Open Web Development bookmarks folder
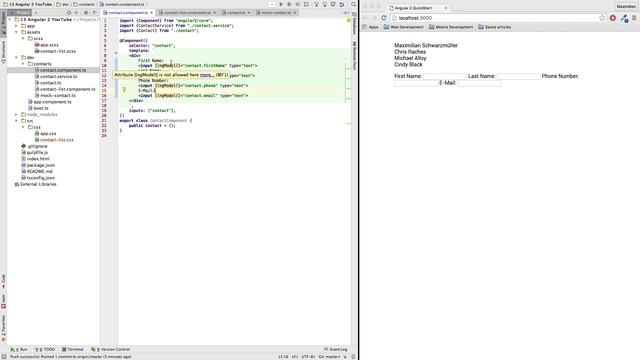 [x=404, y=27]
